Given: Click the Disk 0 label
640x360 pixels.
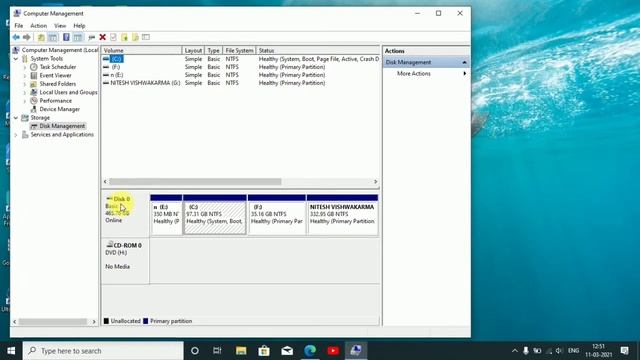Looking at the screenshot, I should [121, 199].
